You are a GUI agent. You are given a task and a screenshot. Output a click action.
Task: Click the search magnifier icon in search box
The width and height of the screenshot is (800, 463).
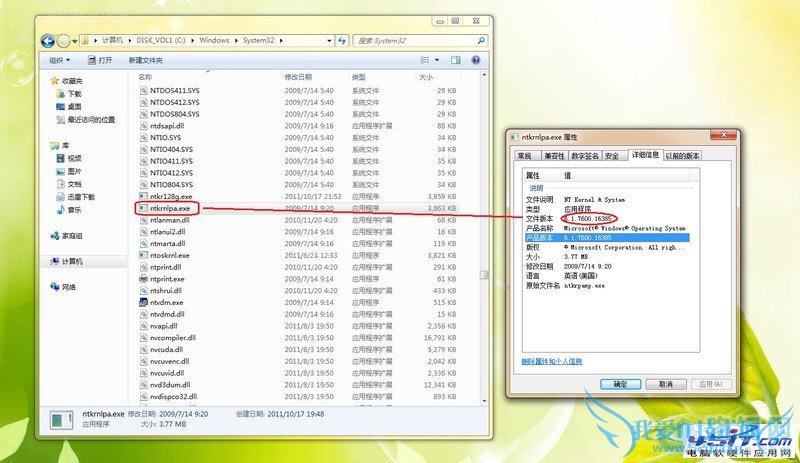[481, 40]
